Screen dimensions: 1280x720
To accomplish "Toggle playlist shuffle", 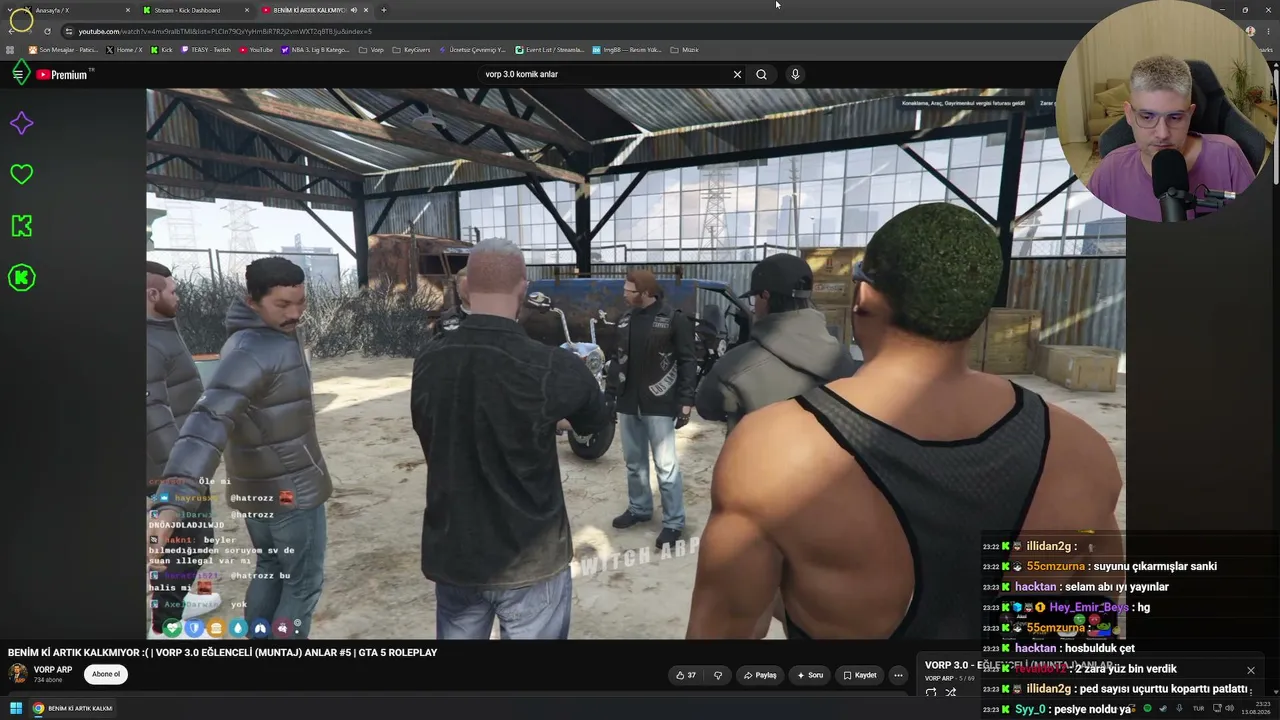I will [951, 692].
